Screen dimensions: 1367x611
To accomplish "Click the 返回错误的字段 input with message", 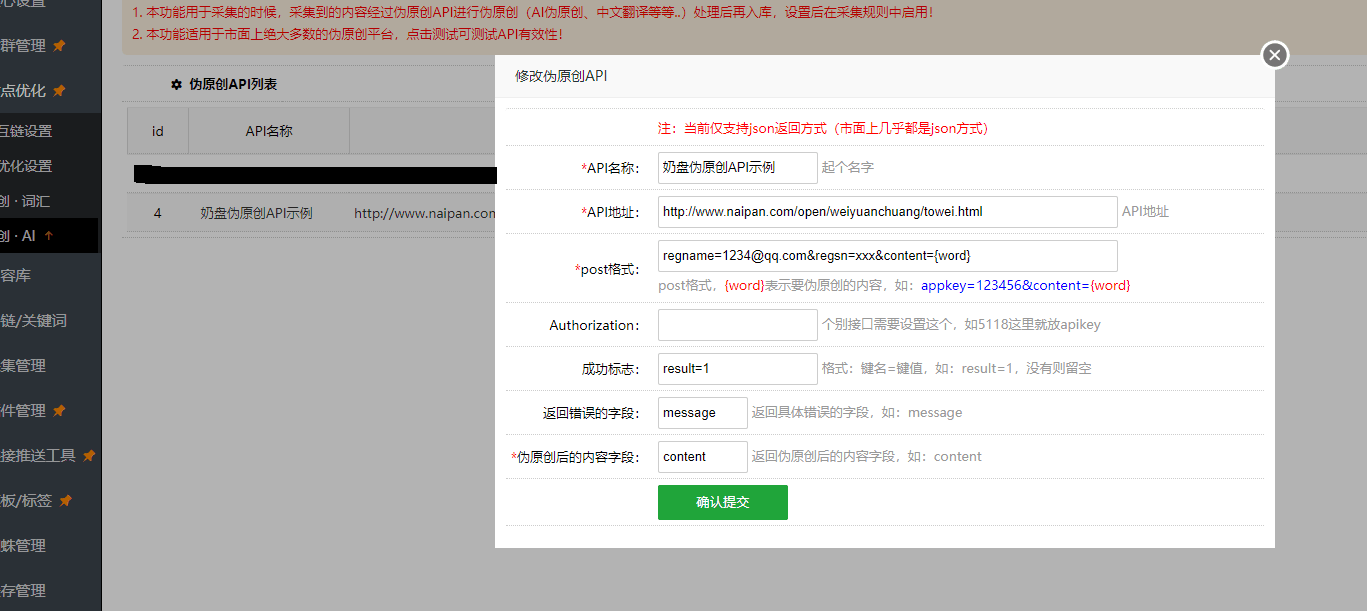I will tap(702, 413).
